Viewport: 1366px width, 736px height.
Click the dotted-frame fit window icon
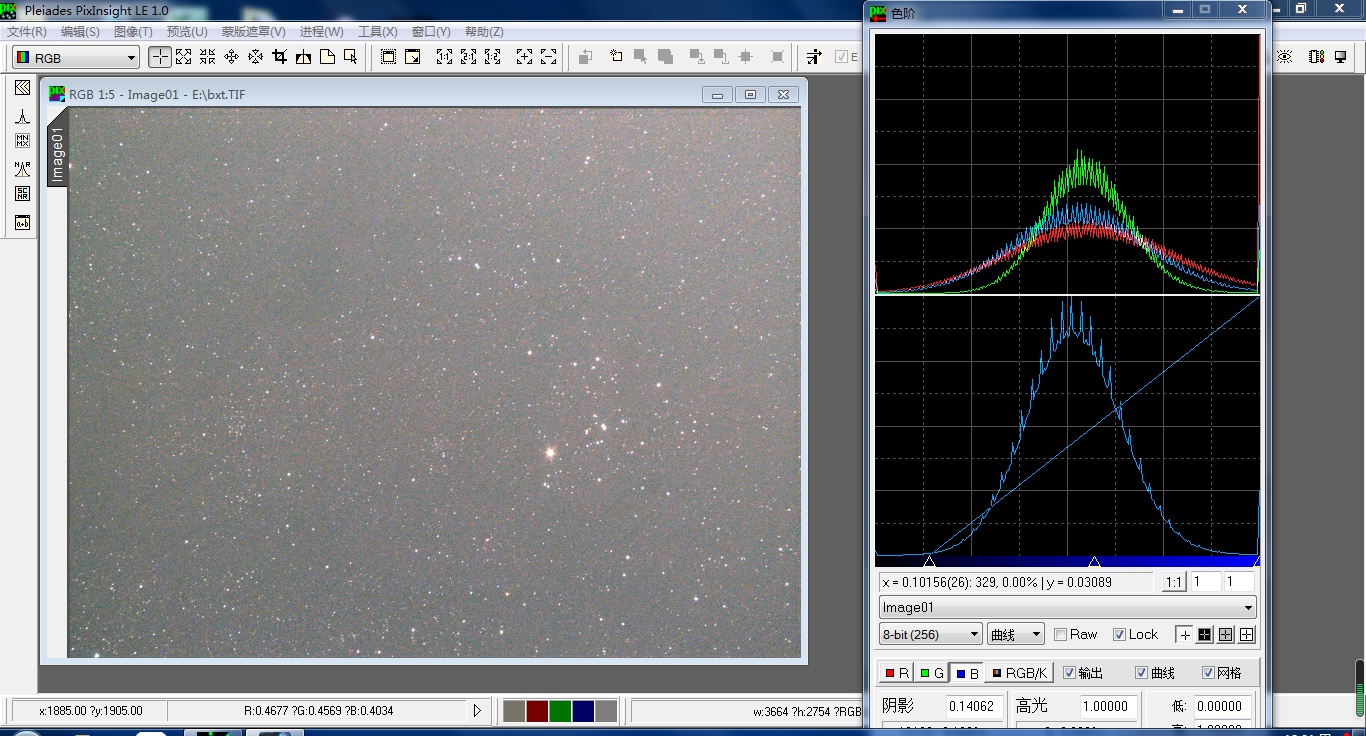click(x=388, y=57)
